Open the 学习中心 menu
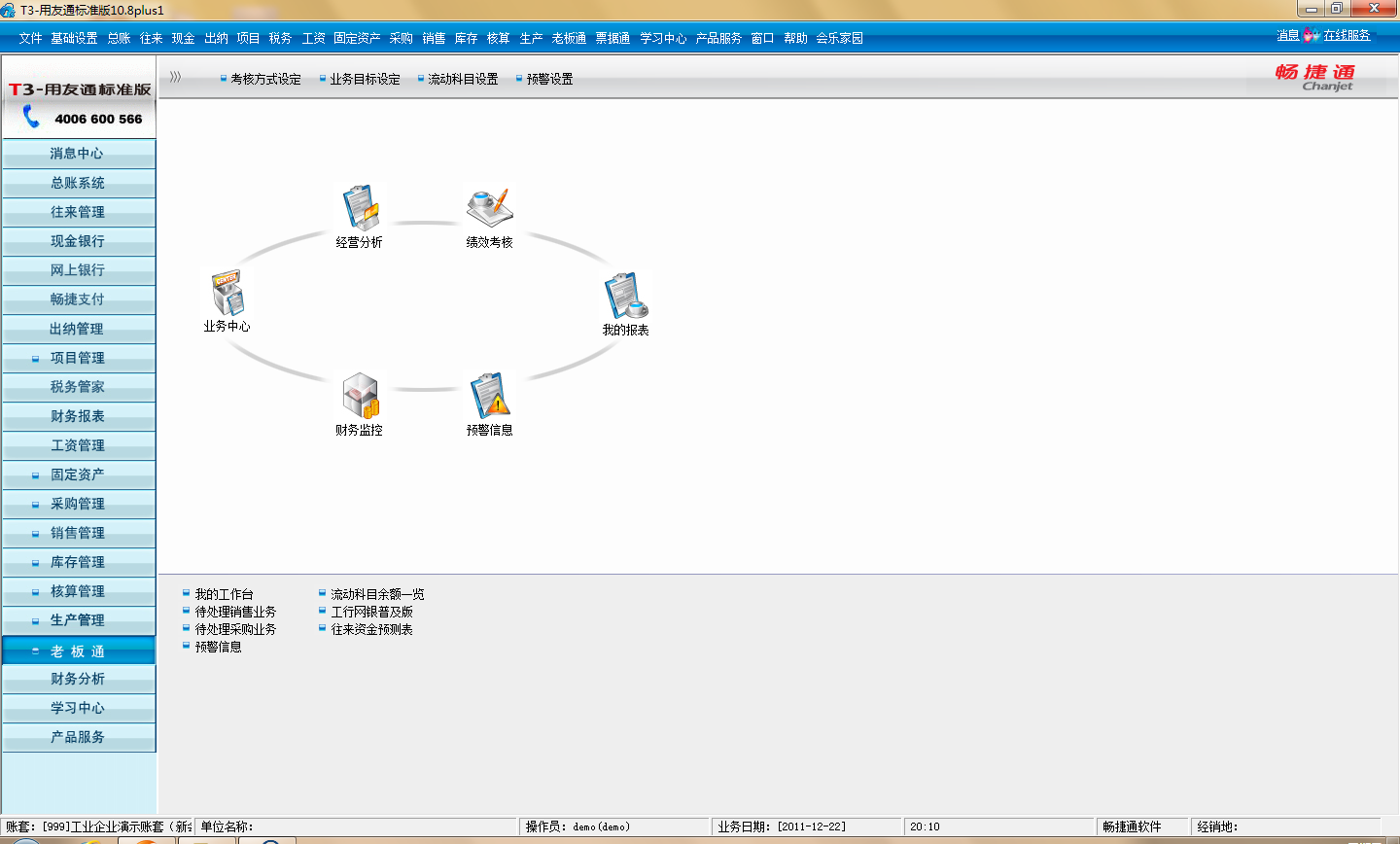This screenshot has width=1400, height=844. tap(663, 38)
